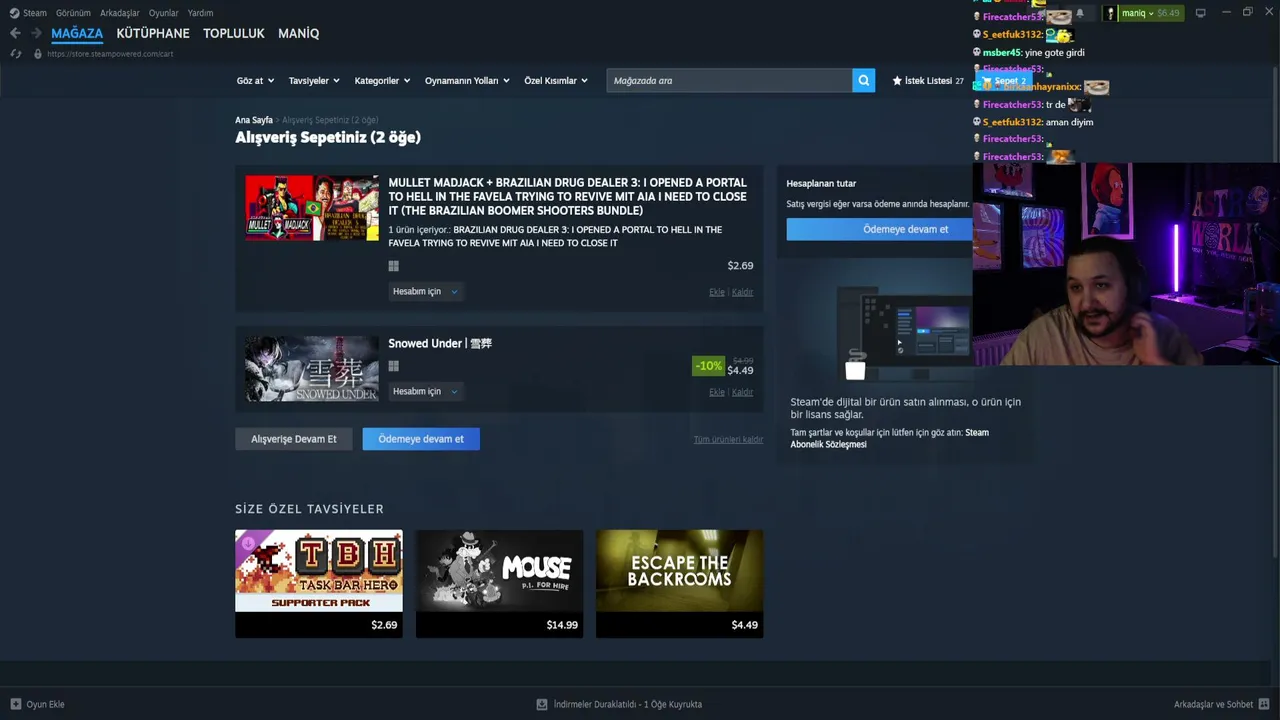Viewport: 1280px width, 720px height.
Task: Click Ödemeye devam et below the cart items
Action: click(421, 439)
